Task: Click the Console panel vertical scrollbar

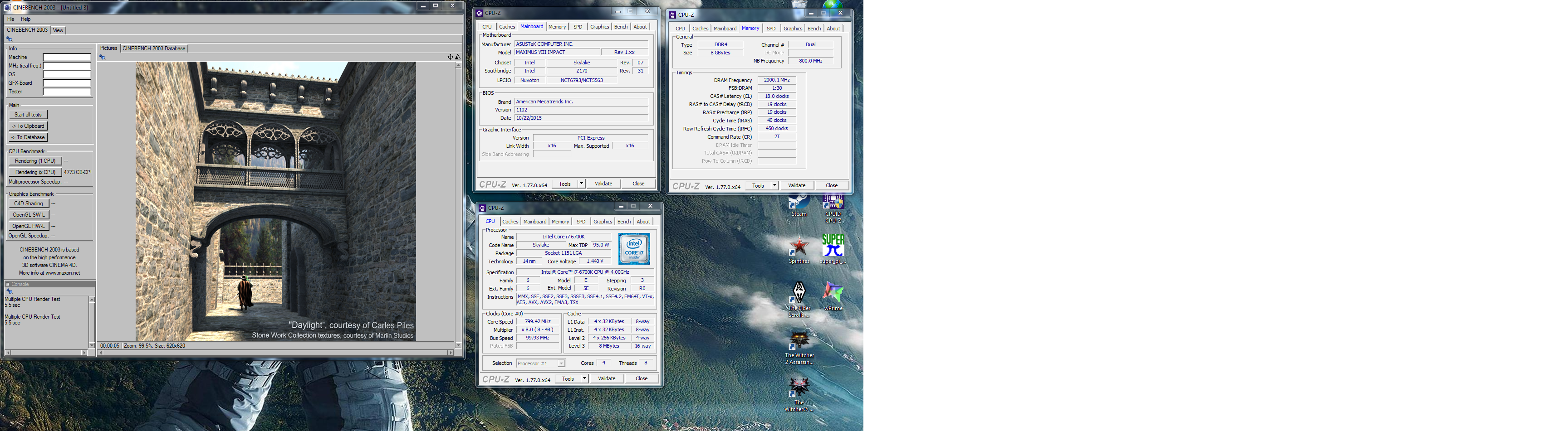Action: click(92, 322)
